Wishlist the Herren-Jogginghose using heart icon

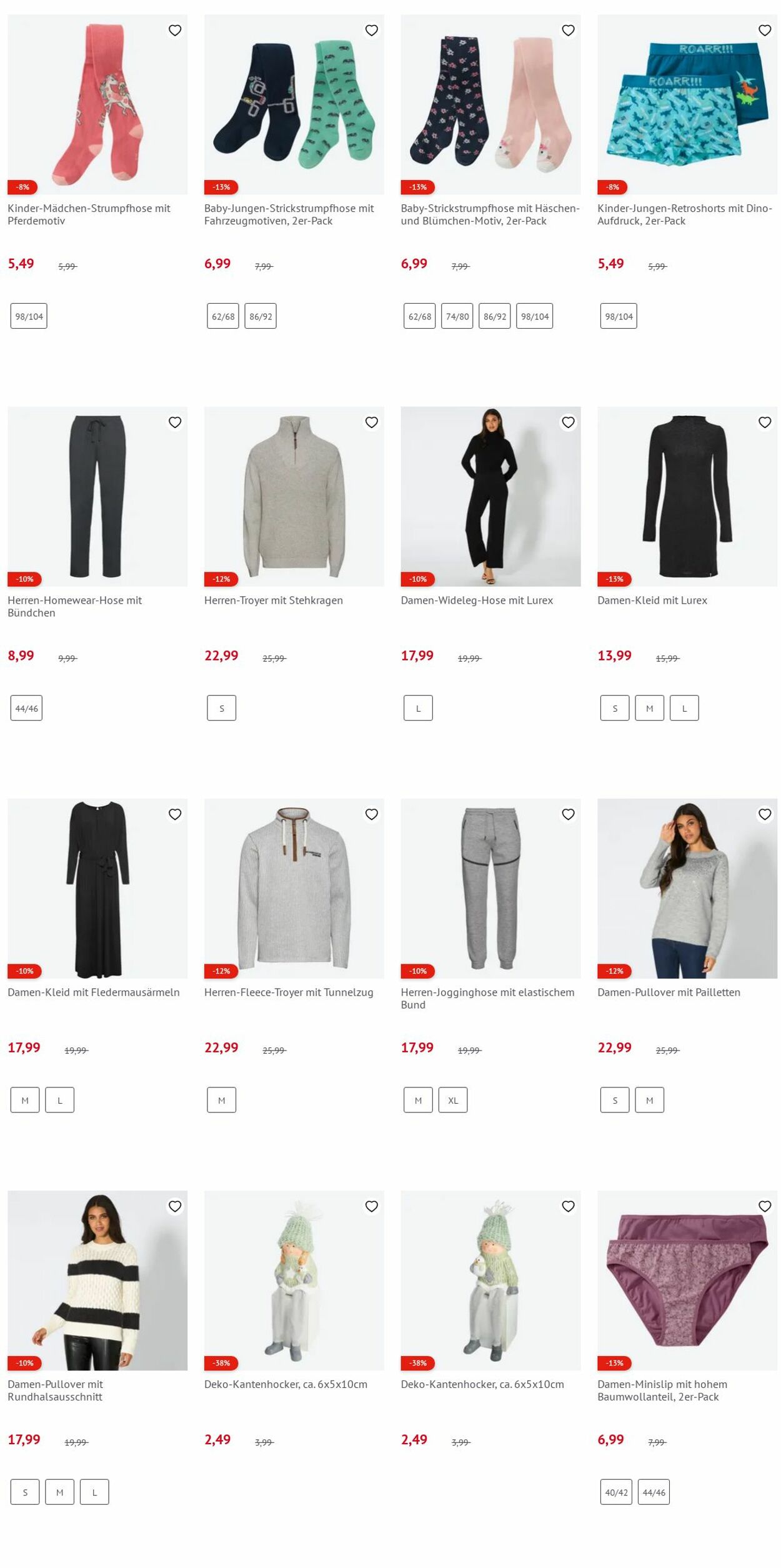(568, 814)
